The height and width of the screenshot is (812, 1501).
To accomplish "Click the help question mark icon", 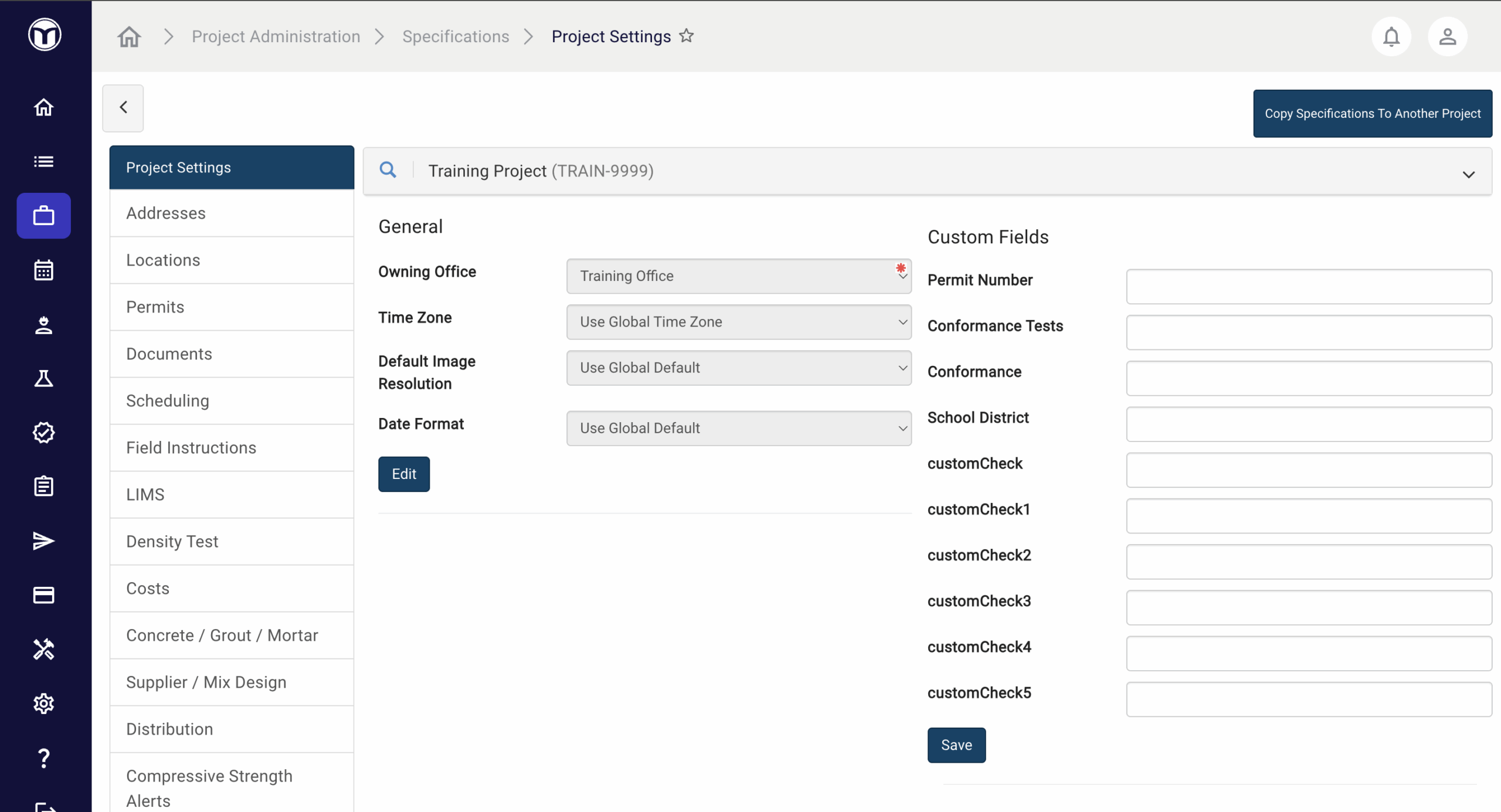I will coord(43,758).
